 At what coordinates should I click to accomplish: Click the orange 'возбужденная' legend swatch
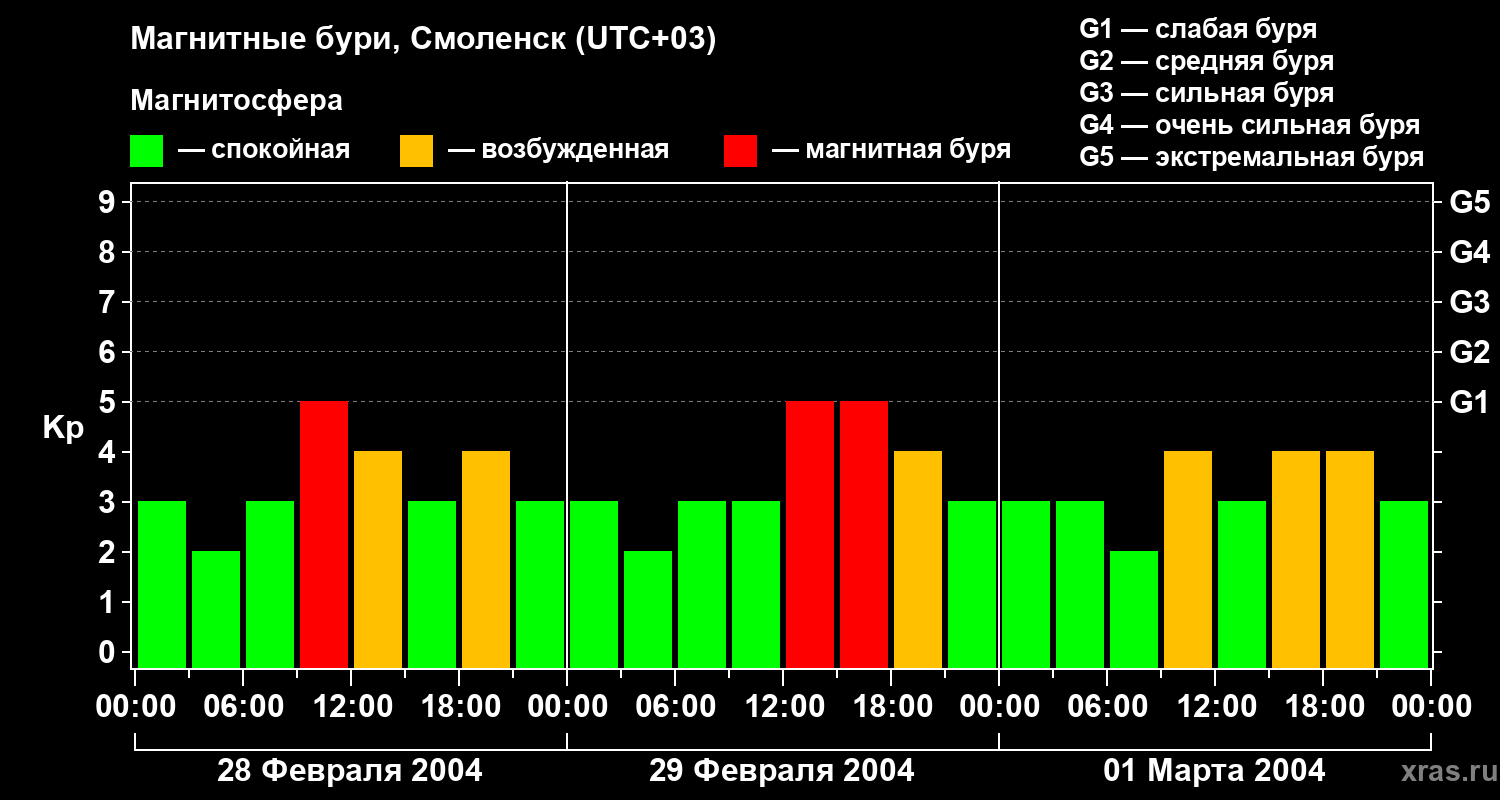coord(416,151)
